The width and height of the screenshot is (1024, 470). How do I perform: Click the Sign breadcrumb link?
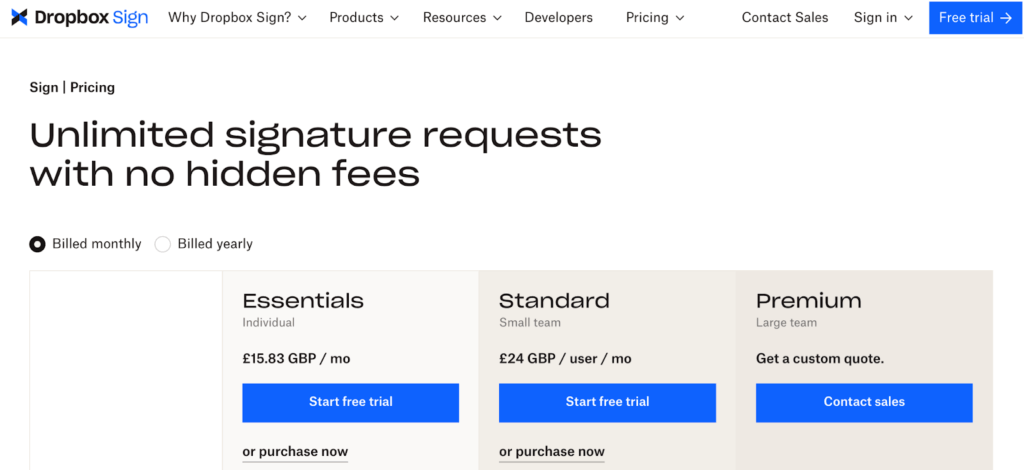(x=44, y=88)
